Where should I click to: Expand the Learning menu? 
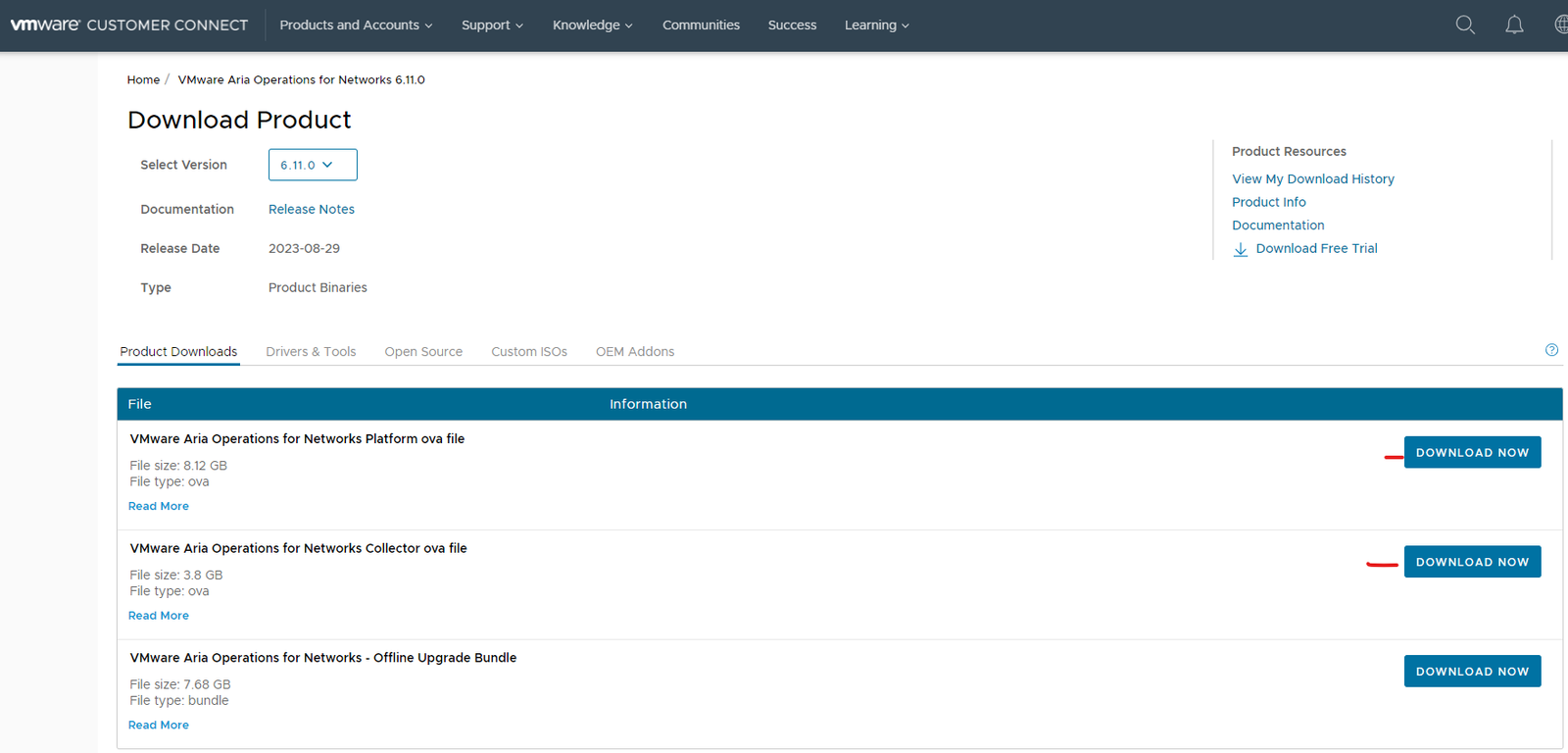[x=876, y=25]
